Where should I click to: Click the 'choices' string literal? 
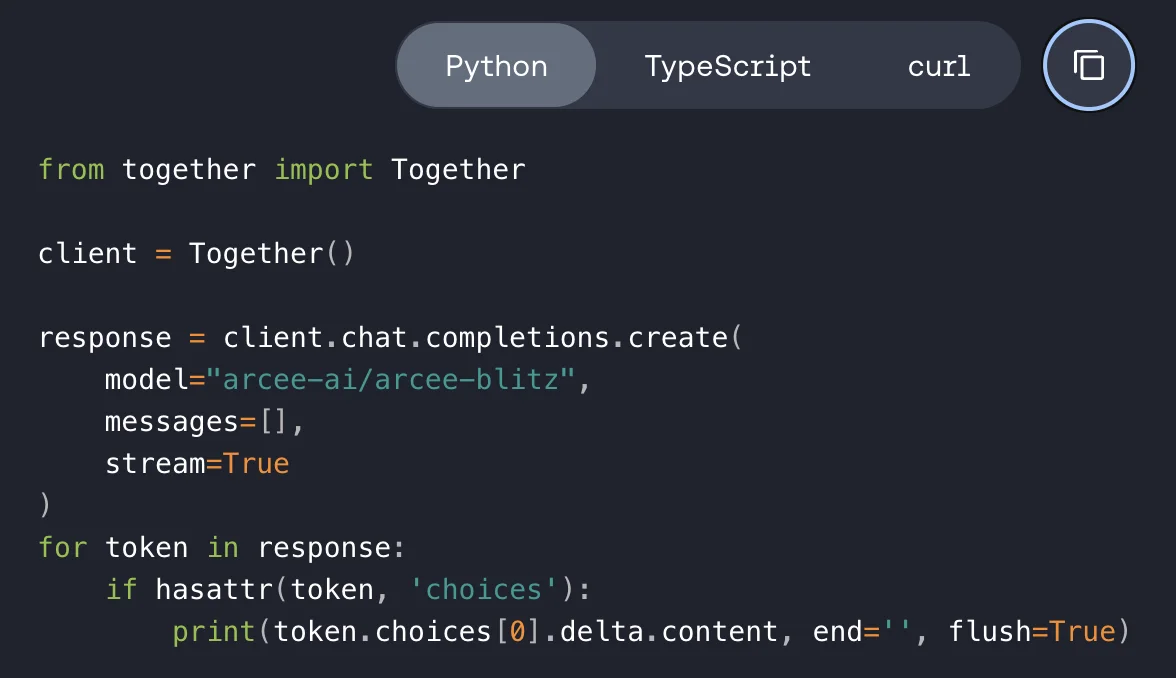point(484,590)
